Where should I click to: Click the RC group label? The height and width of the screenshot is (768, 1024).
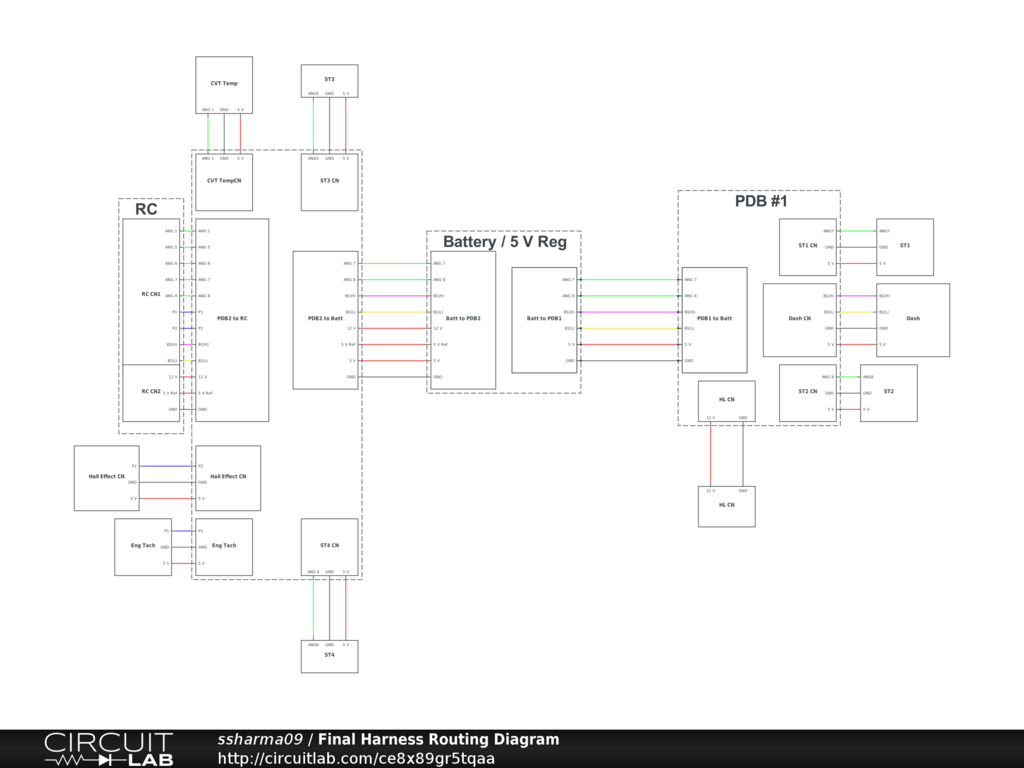tap(146, 210)
